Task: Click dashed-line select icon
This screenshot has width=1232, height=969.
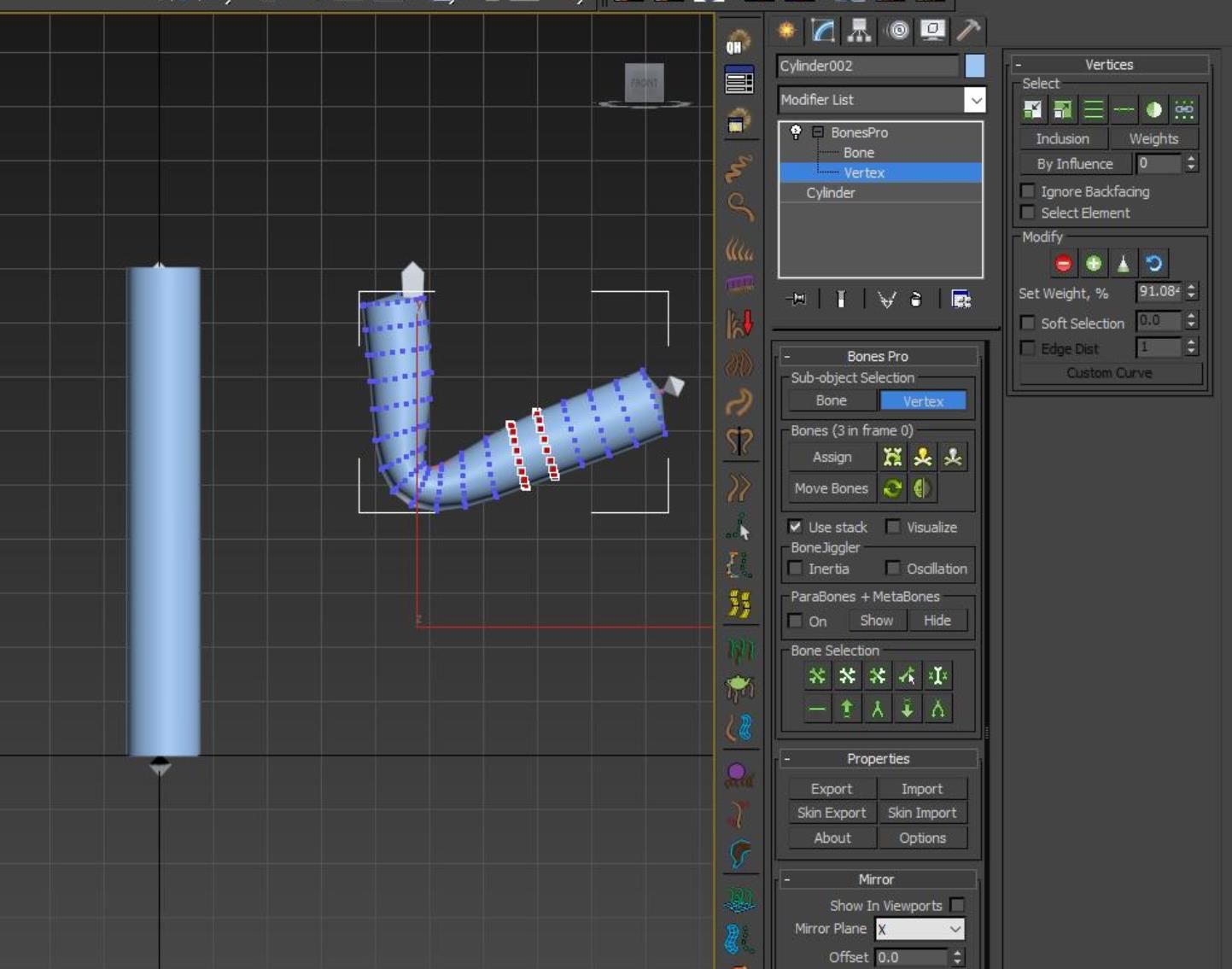Action: tap(1124, 109)
